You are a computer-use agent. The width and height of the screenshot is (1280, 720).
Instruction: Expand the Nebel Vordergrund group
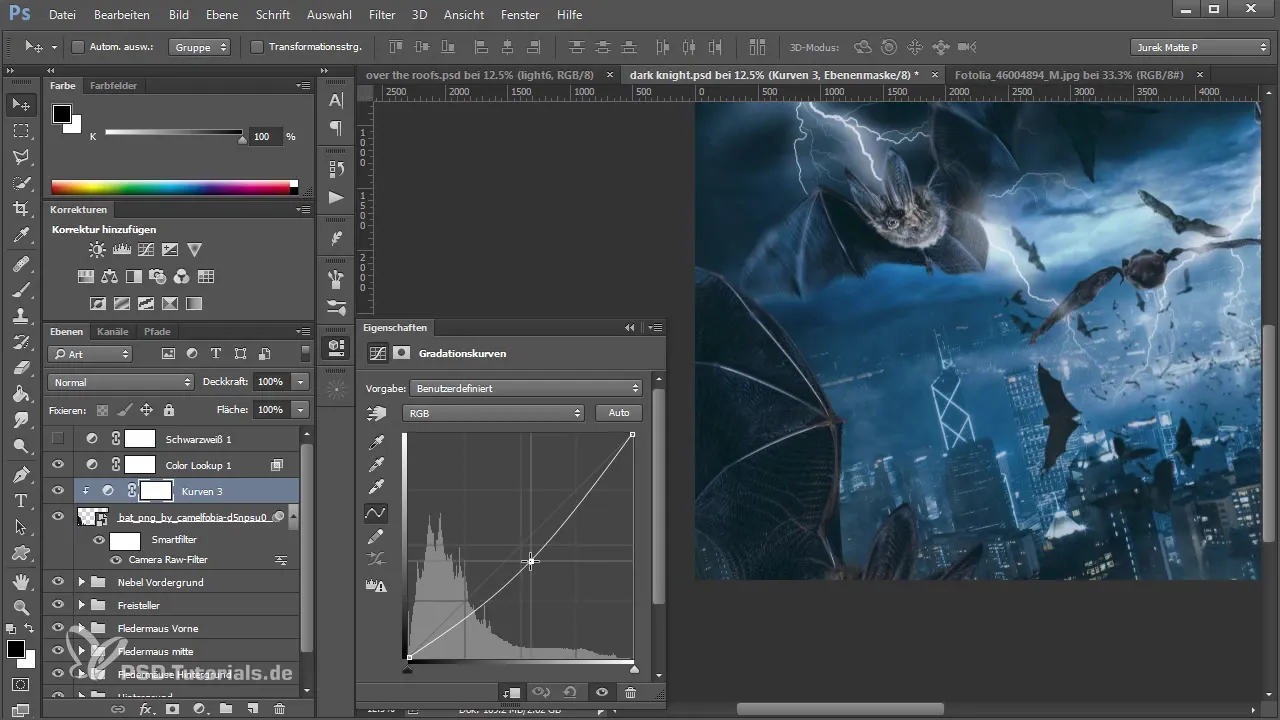click(81, 582)
